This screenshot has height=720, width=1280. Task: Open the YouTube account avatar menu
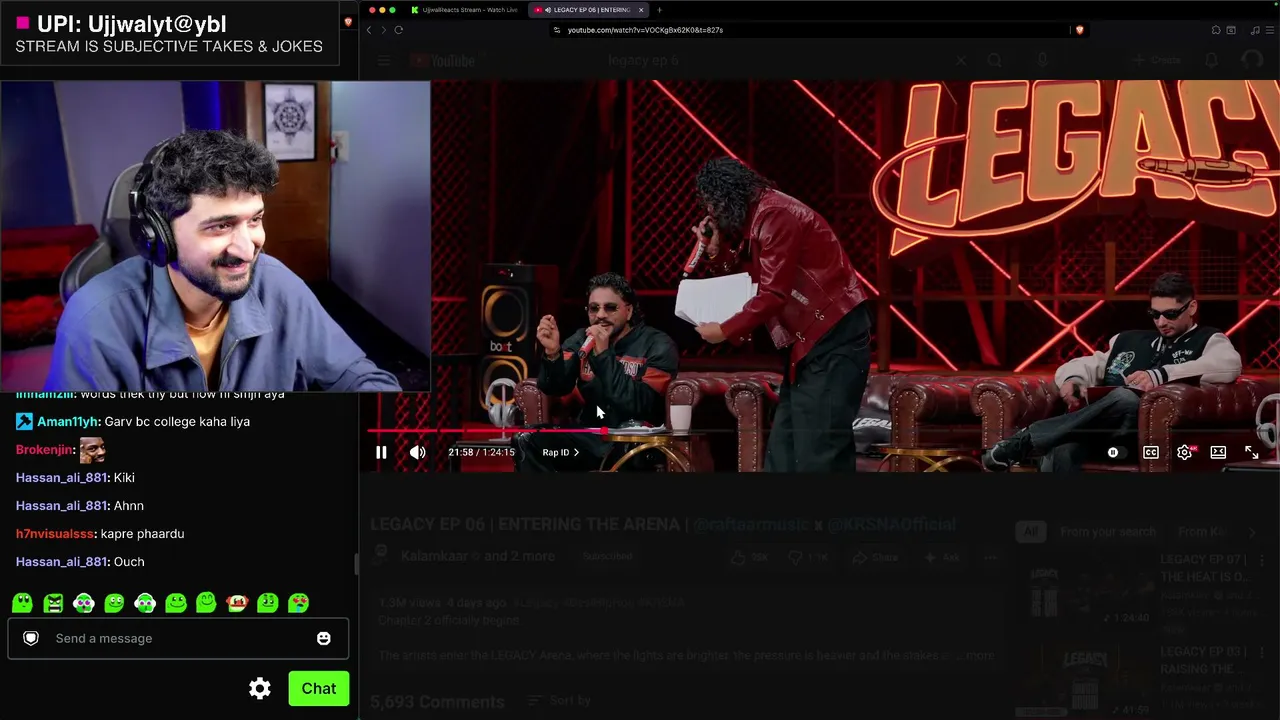(x=1252, y=61)
